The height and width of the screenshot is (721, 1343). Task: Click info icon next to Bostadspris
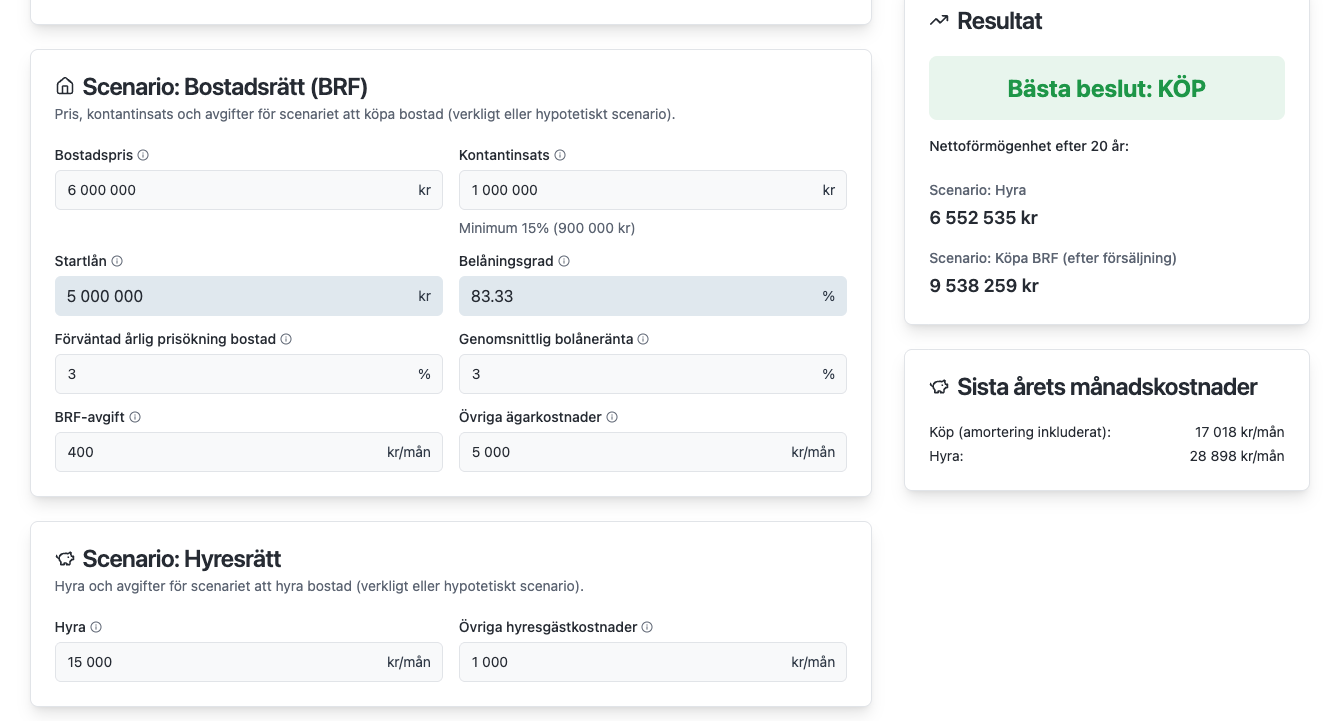(143, 155)
